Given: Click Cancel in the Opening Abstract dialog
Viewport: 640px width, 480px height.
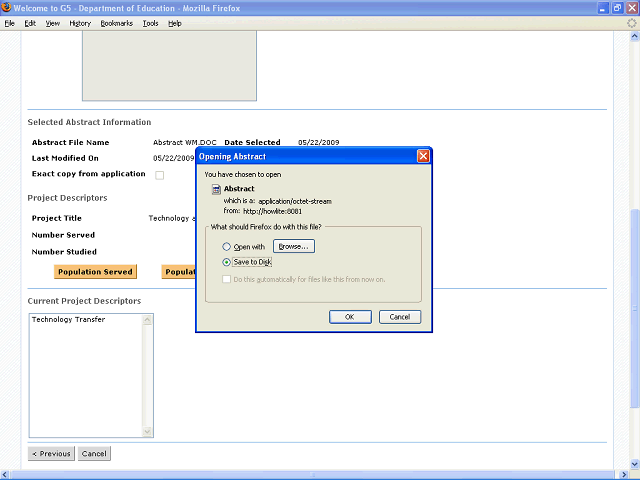Looking at the screenshot, I should click(400, 317).
